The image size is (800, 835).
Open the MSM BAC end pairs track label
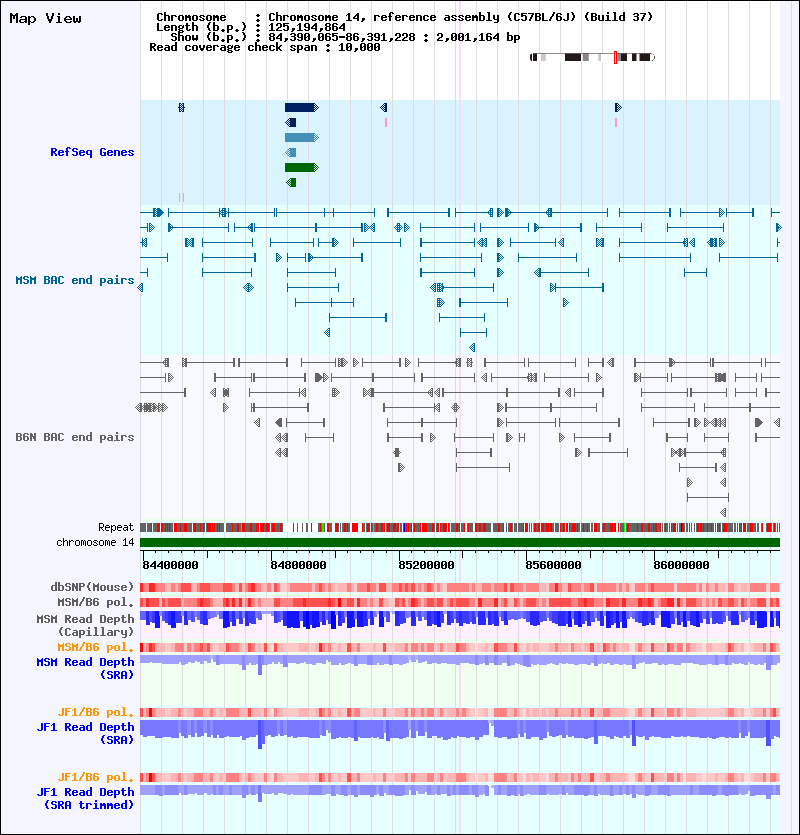point(75,280)
